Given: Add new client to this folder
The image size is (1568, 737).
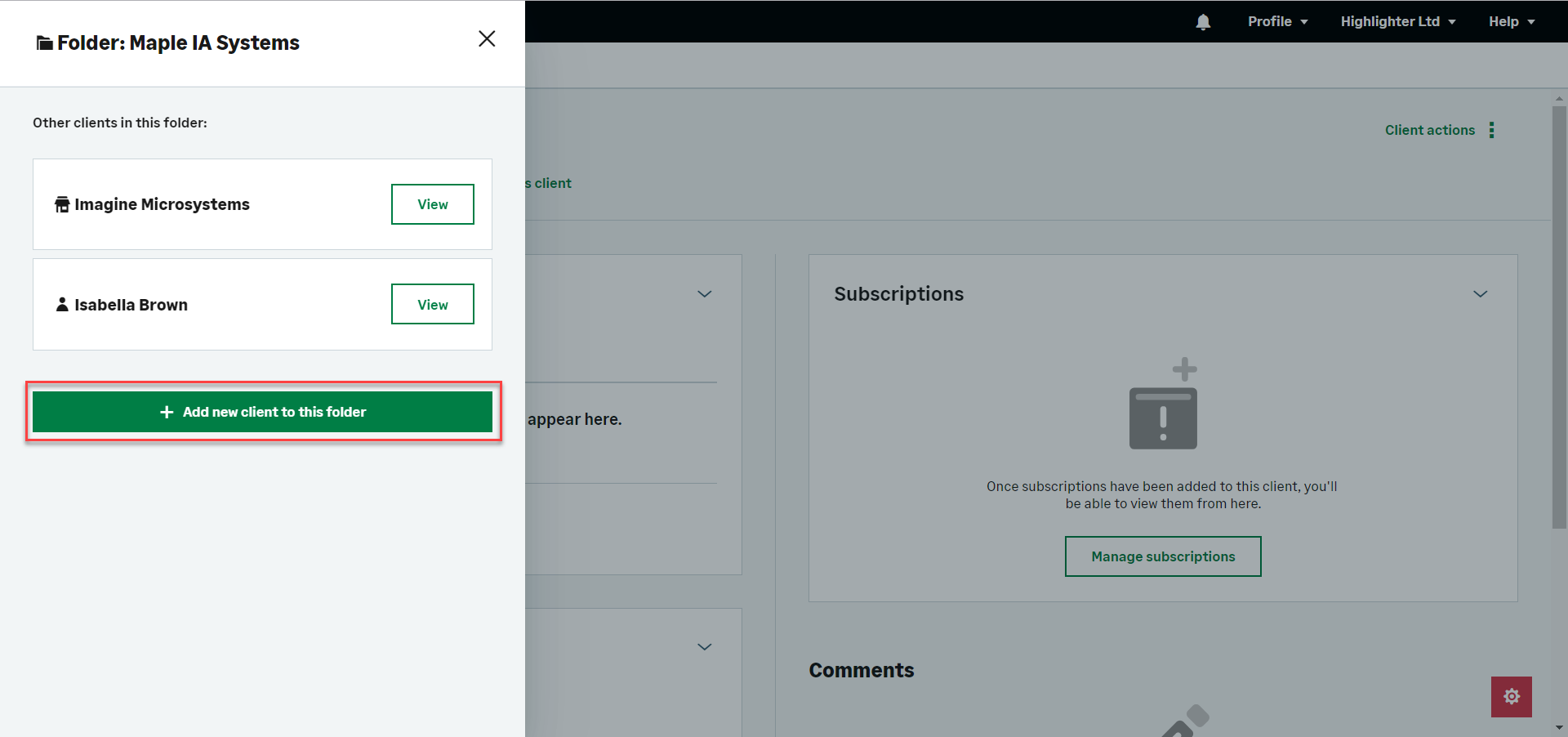Looking at the screenshot, I should click(262, 412).
